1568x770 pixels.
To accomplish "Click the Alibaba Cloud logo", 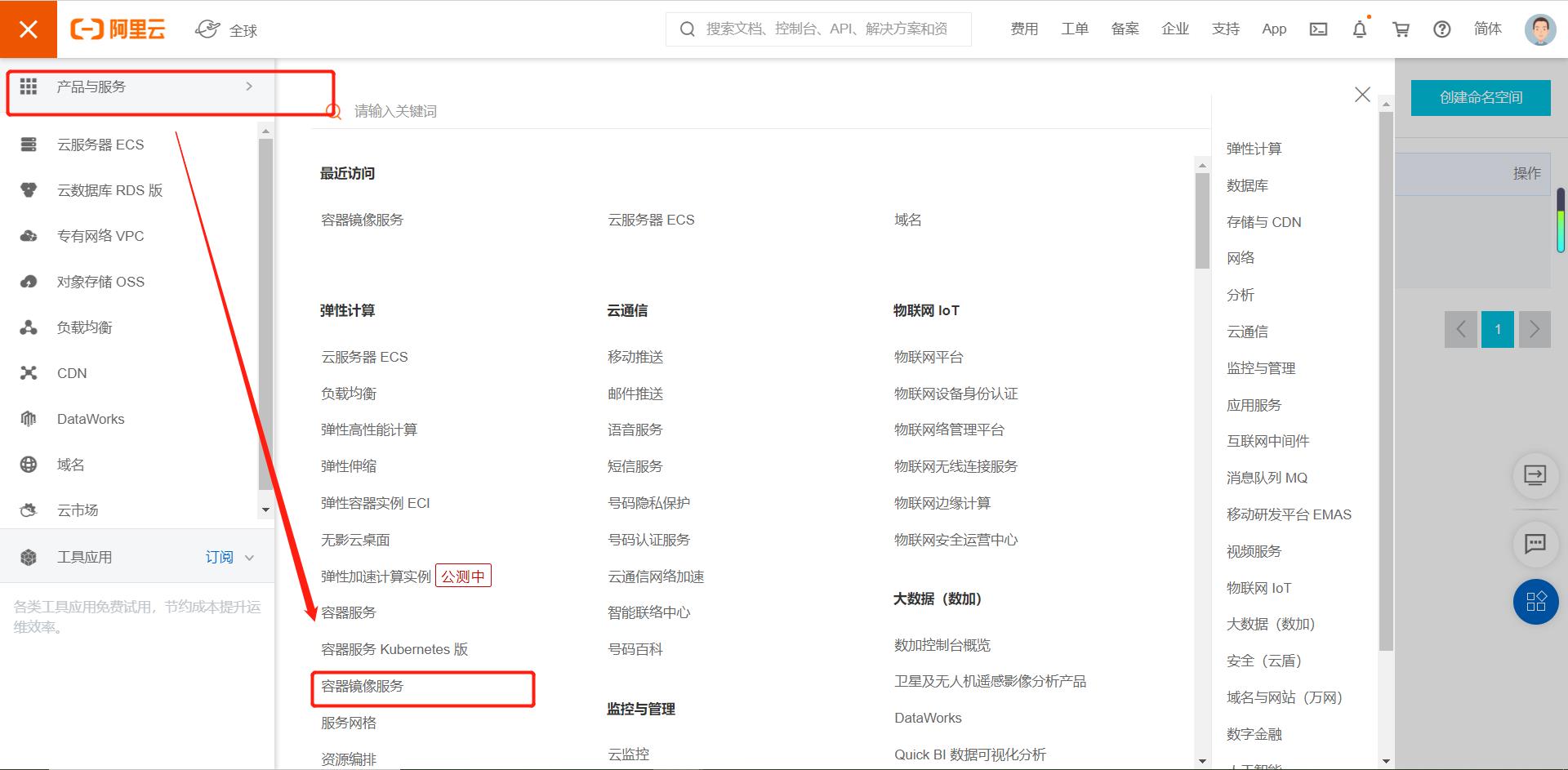I will click(x=118, y=29).
